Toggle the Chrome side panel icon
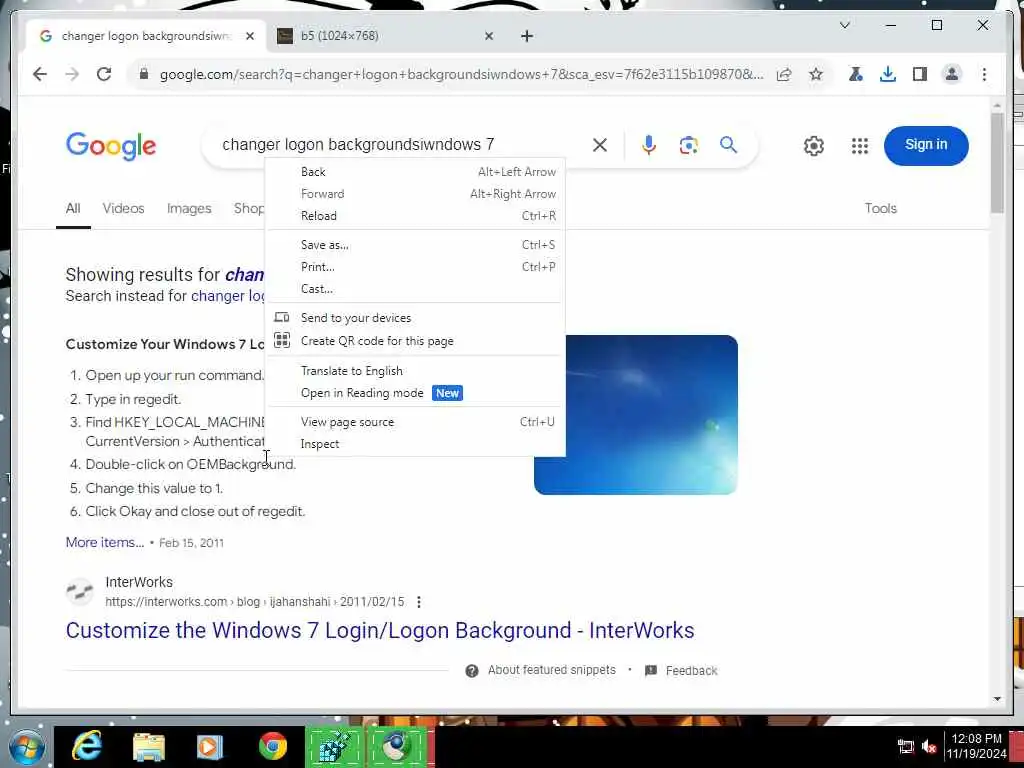The width and height of the screenshot is (1024, 768). [x=920, y=74]
